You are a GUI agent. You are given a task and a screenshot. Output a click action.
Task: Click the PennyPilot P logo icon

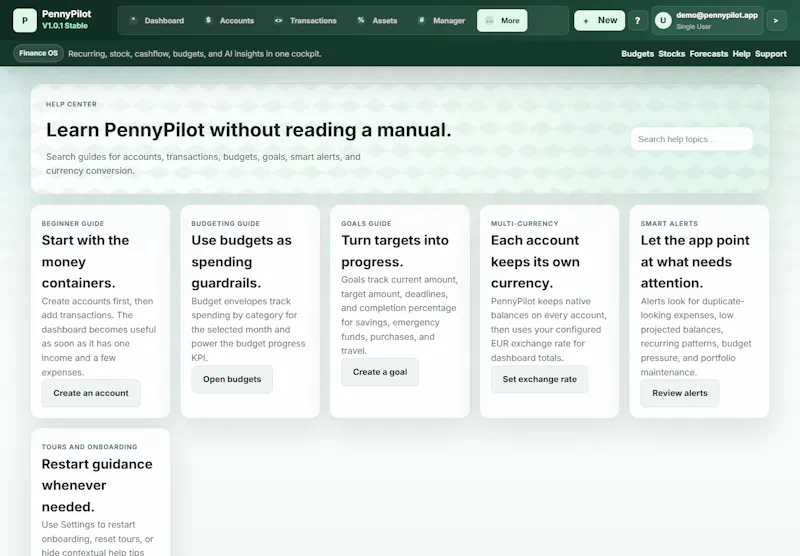click(x=24, y=20)
